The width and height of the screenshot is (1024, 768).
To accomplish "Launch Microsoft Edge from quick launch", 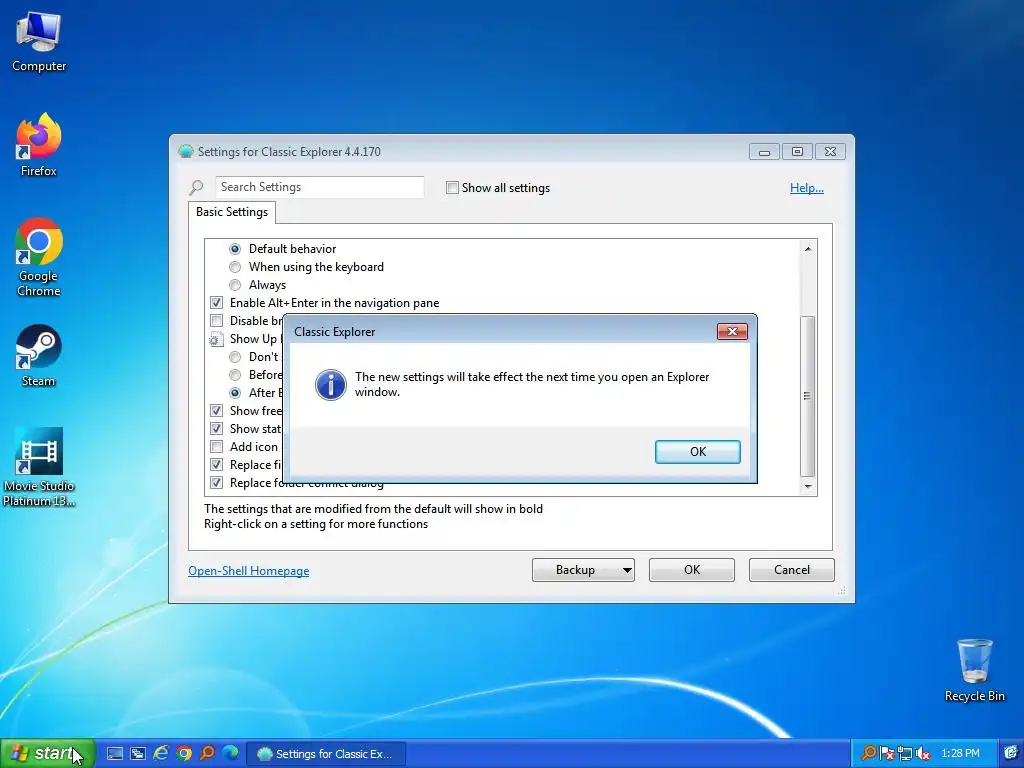I will tap(230, 754).
